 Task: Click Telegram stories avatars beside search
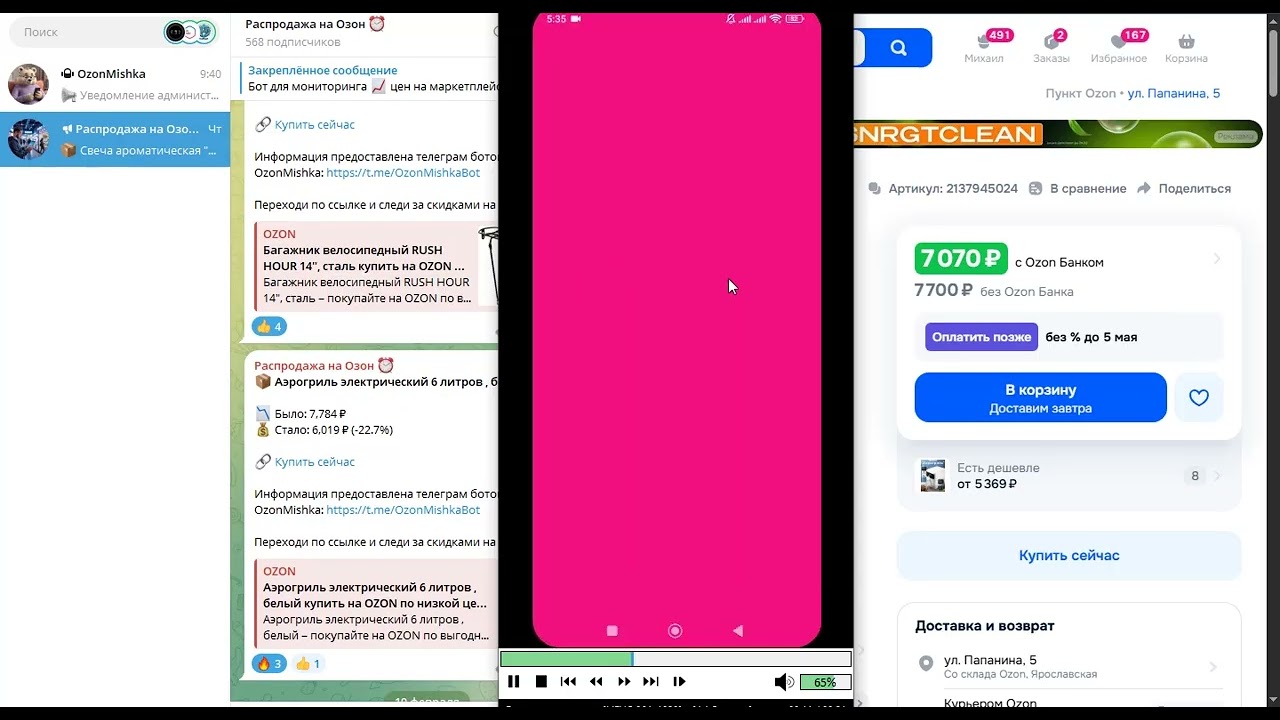pos(190,32)
